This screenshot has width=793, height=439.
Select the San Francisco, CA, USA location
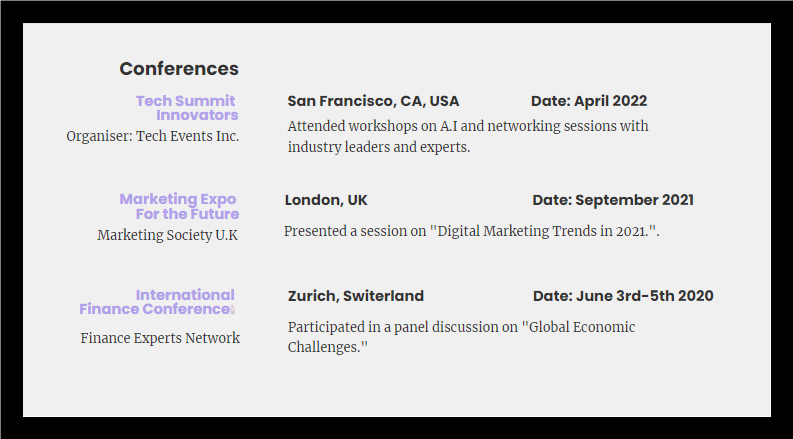(373, 101)
